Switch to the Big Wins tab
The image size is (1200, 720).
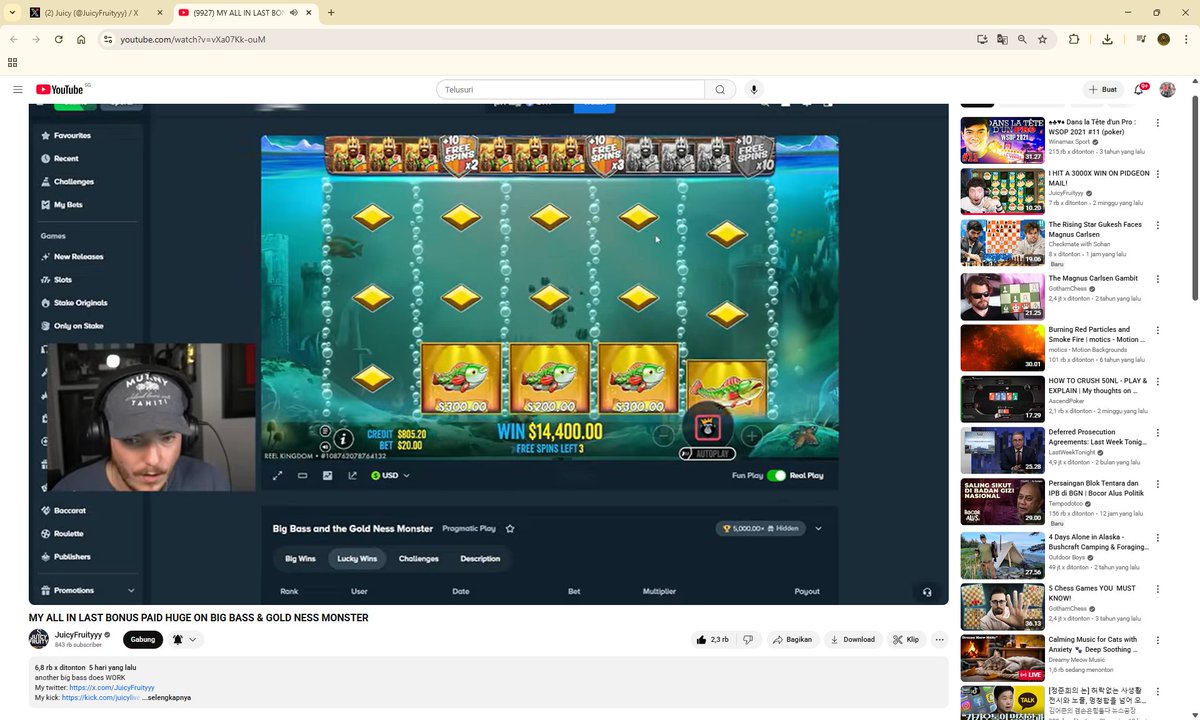pos(300,559)
